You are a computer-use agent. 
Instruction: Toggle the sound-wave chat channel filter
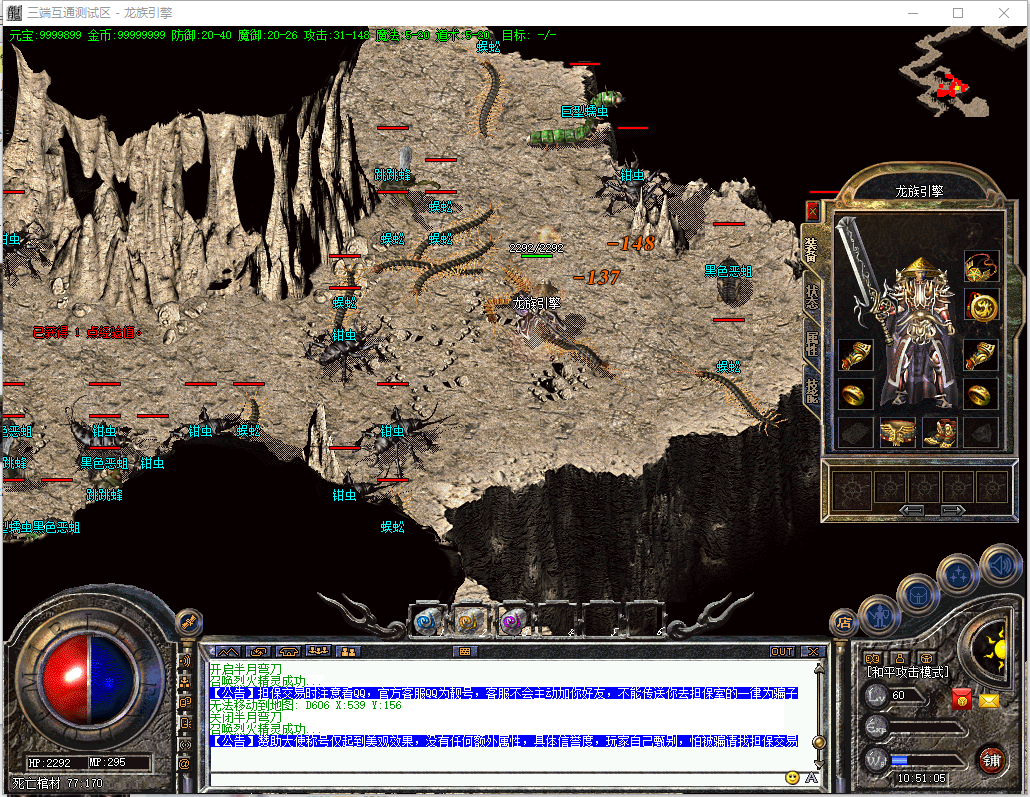tap(185, 661)
